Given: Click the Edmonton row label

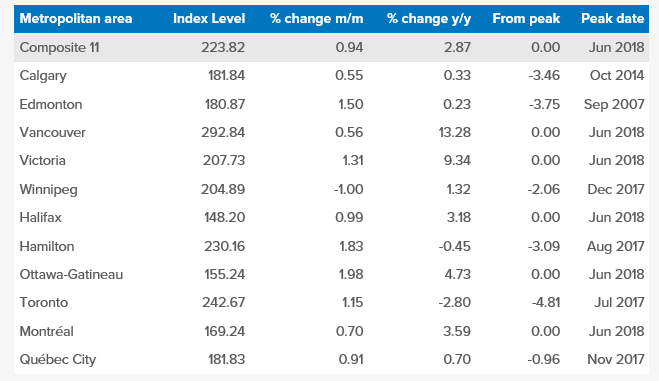Looking at the screenshot, I should pos(50,104).
